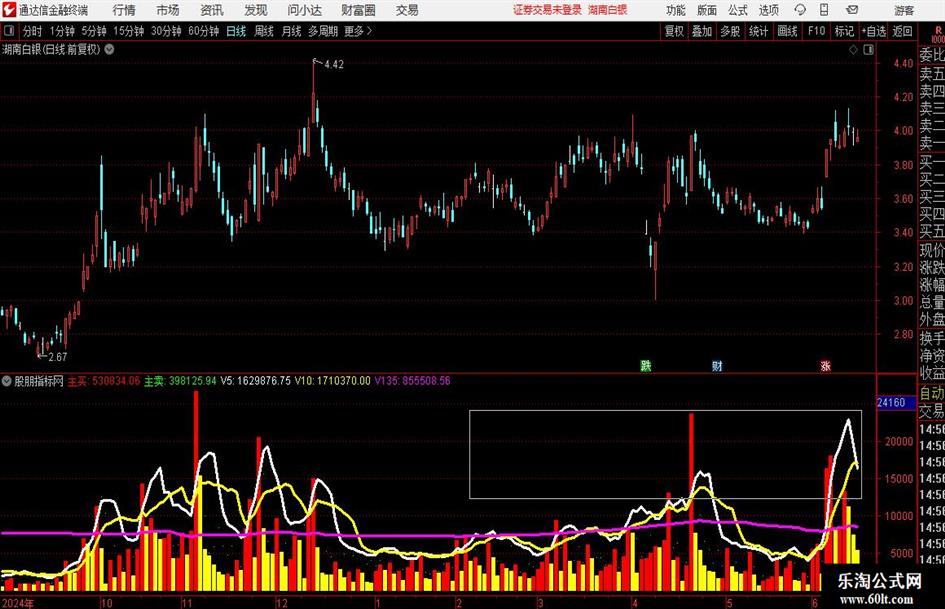Switch to 月线 monthly tab

(292, 31)
